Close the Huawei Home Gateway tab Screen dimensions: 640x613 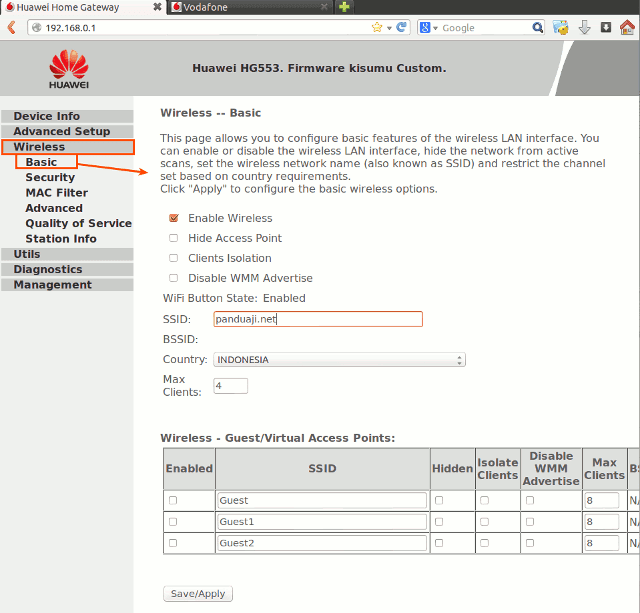[x=157, y=7]
